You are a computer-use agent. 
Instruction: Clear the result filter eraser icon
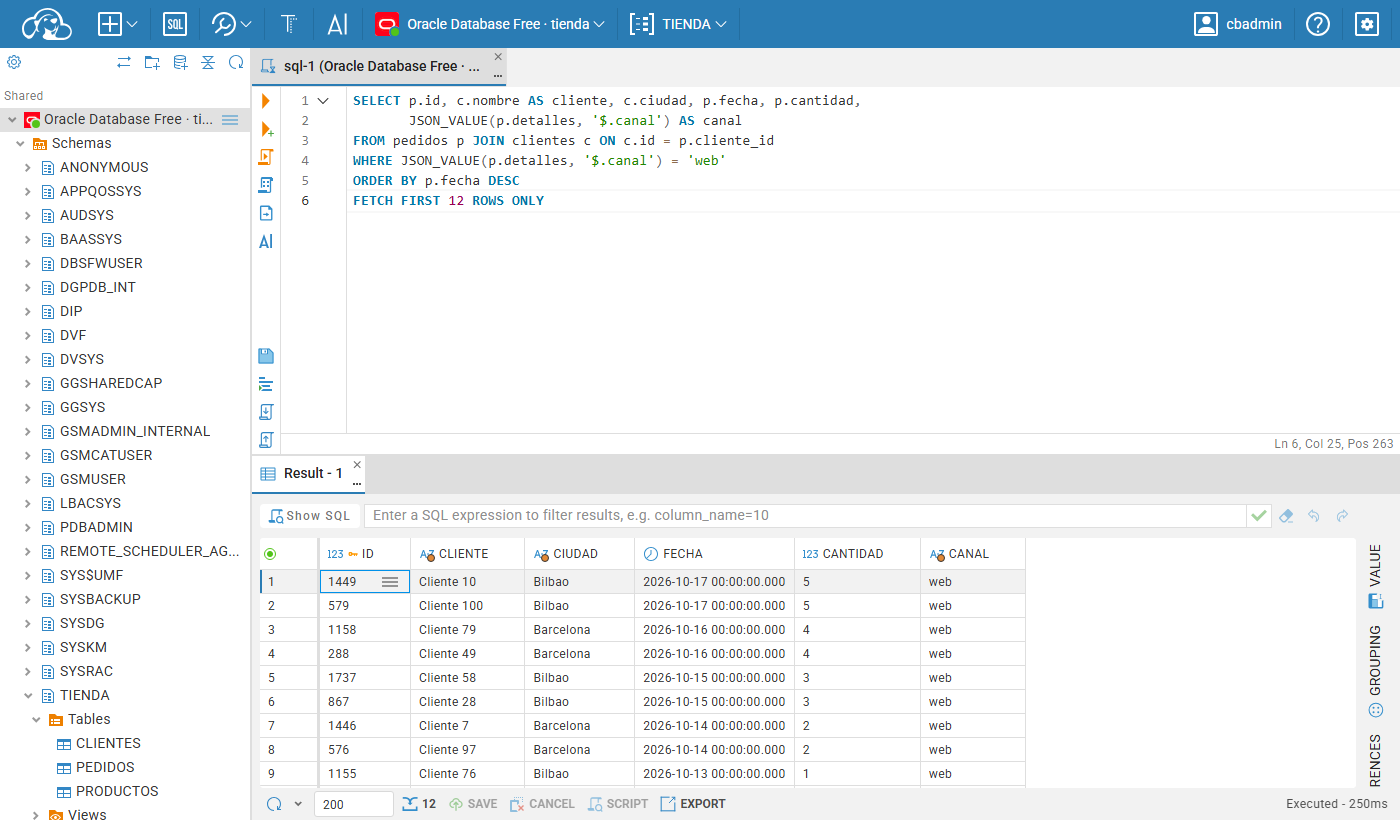1287,516
